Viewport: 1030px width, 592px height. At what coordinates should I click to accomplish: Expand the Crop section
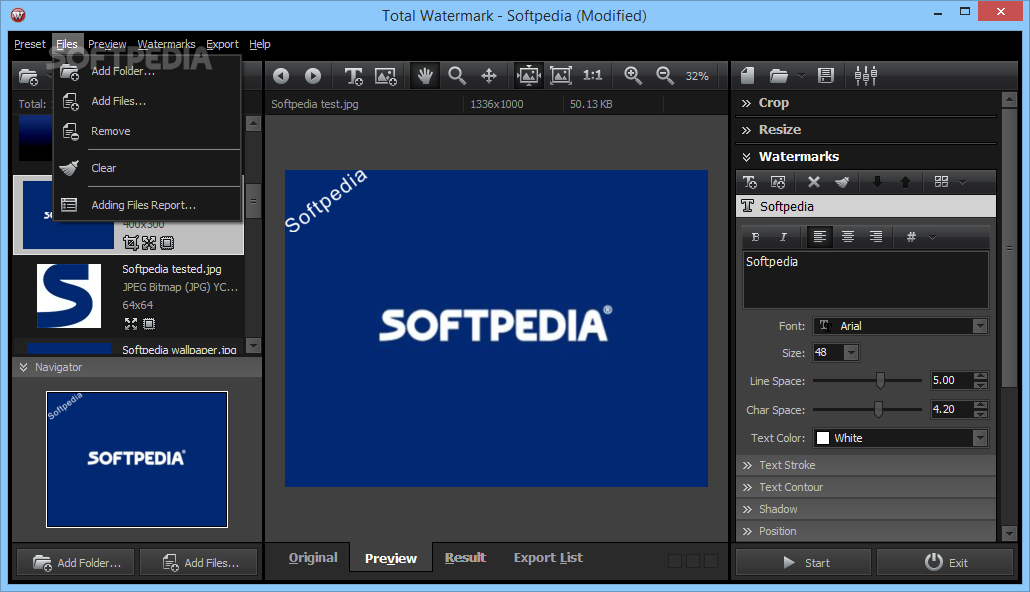pyautogui.click(x=866, y=103)
